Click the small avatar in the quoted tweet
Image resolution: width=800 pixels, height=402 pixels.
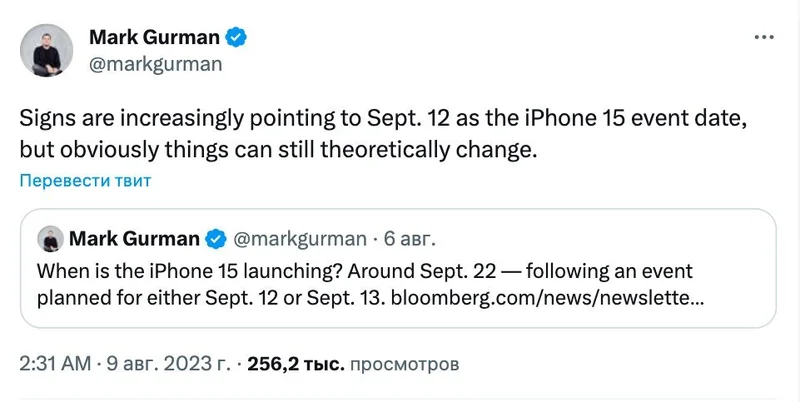(49, 240)
